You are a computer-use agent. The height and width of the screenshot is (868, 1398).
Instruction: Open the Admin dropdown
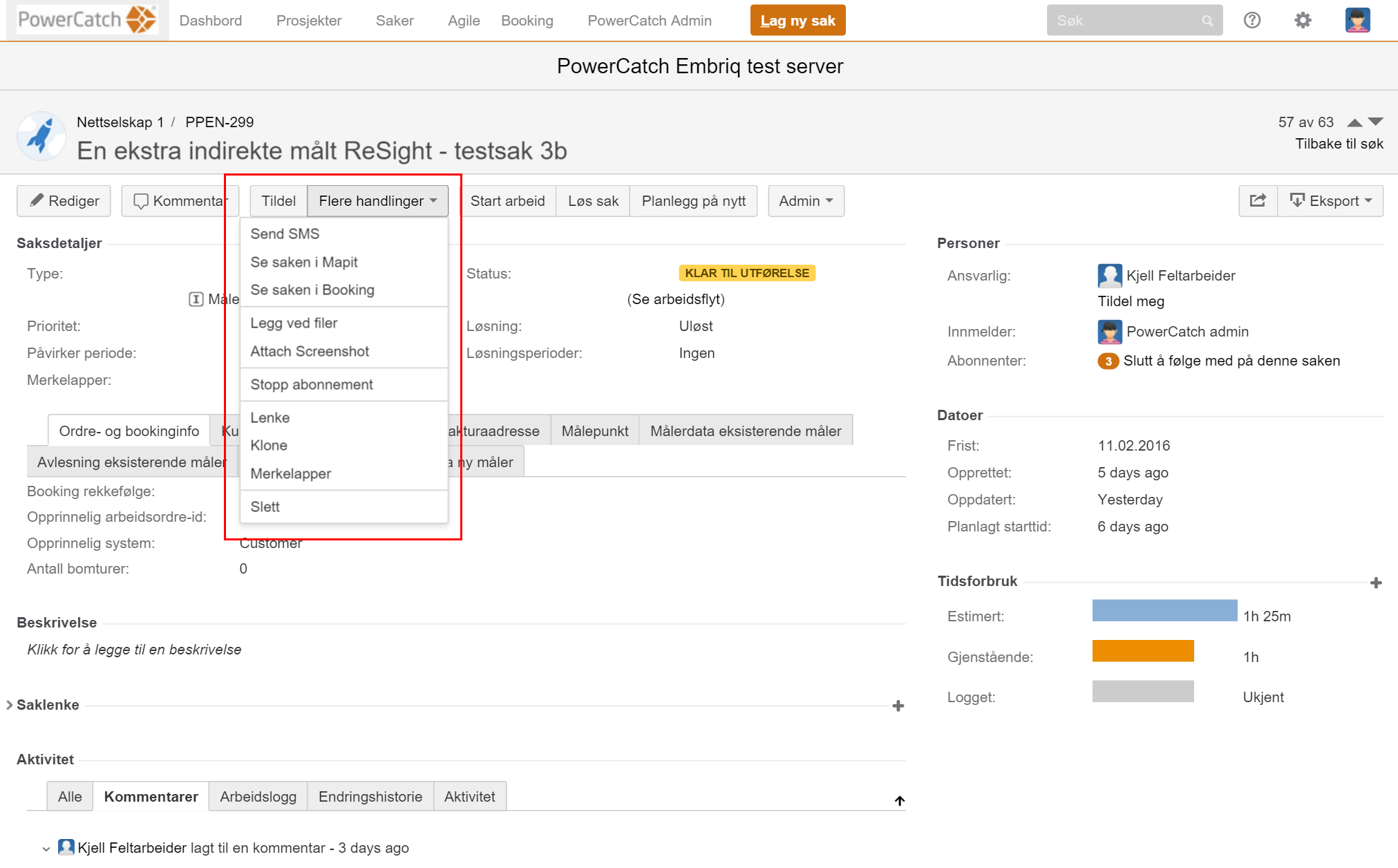tap(805, 201)
